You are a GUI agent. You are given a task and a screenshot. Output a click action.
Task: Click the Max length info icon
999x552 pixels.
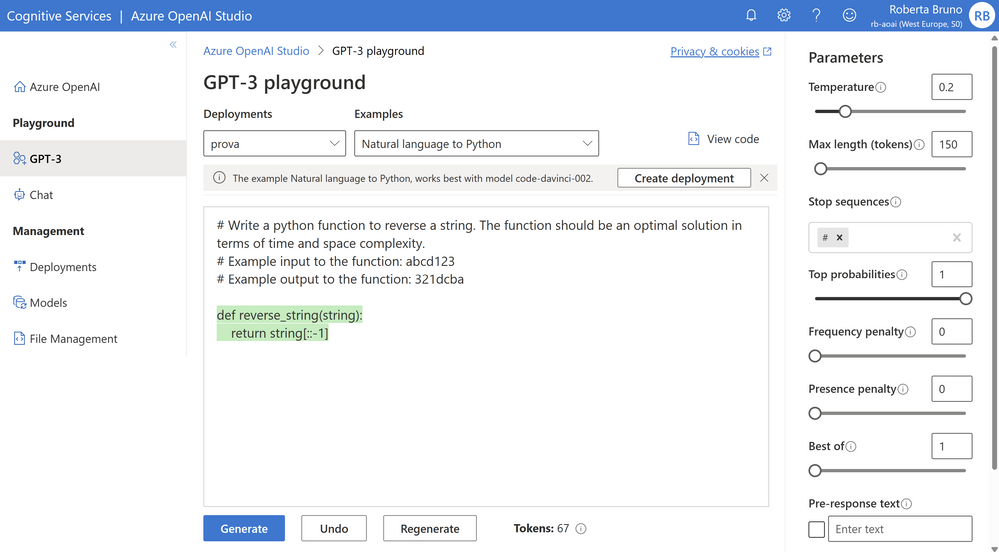pyautogui.click(x=919, y=145)
